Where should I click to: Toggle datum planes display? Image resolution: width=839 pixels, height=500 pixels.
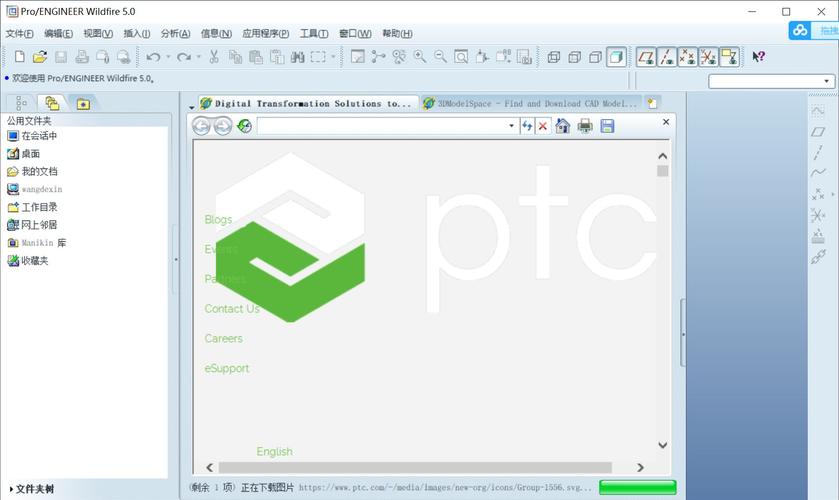pos(646,57)
